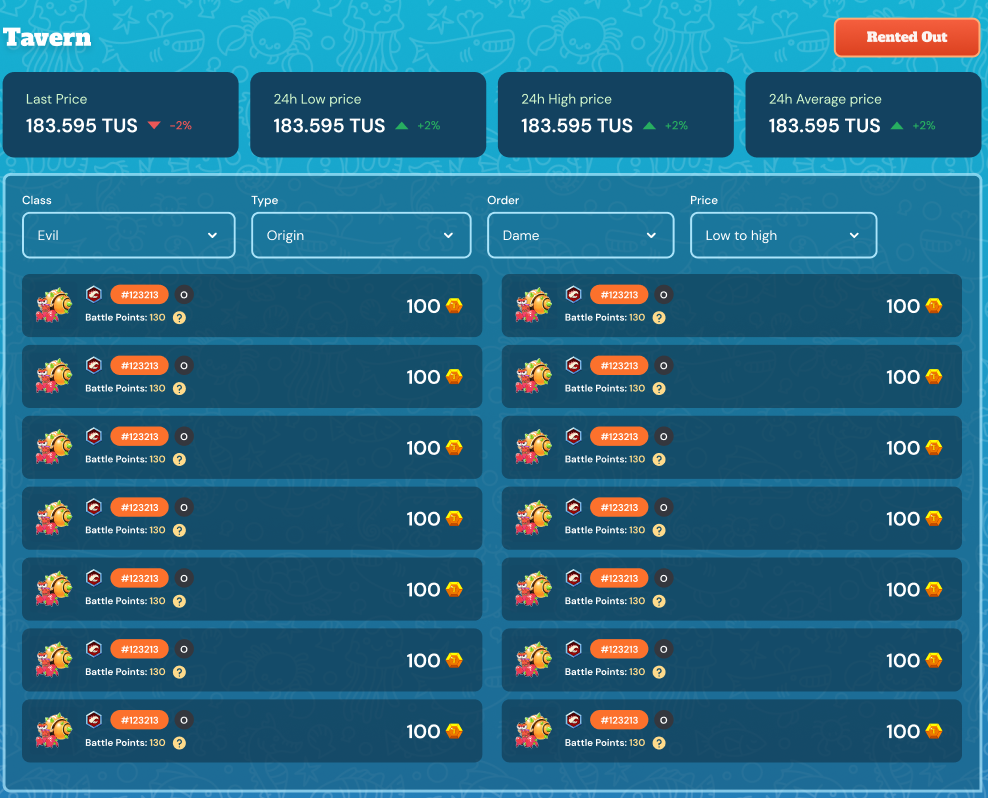Click Battle Points help icon in last left listing
988x798 pixels.
[x=180, y=743]
